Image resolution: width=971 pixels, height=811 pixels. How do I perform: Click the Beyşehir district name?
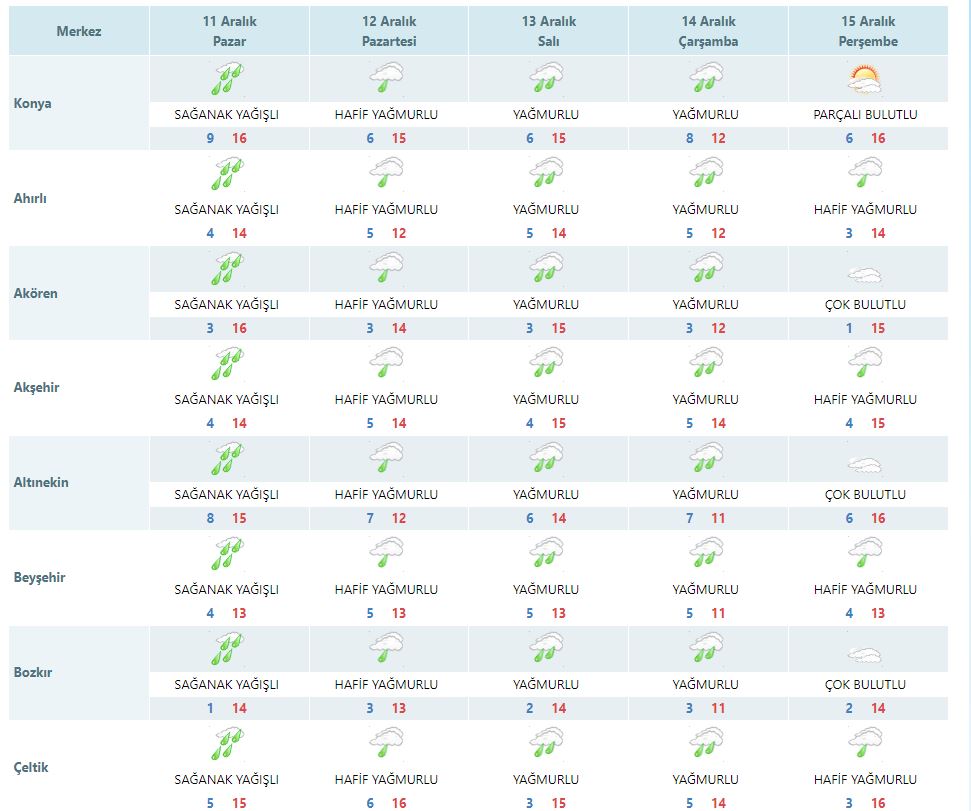[40, 577]
